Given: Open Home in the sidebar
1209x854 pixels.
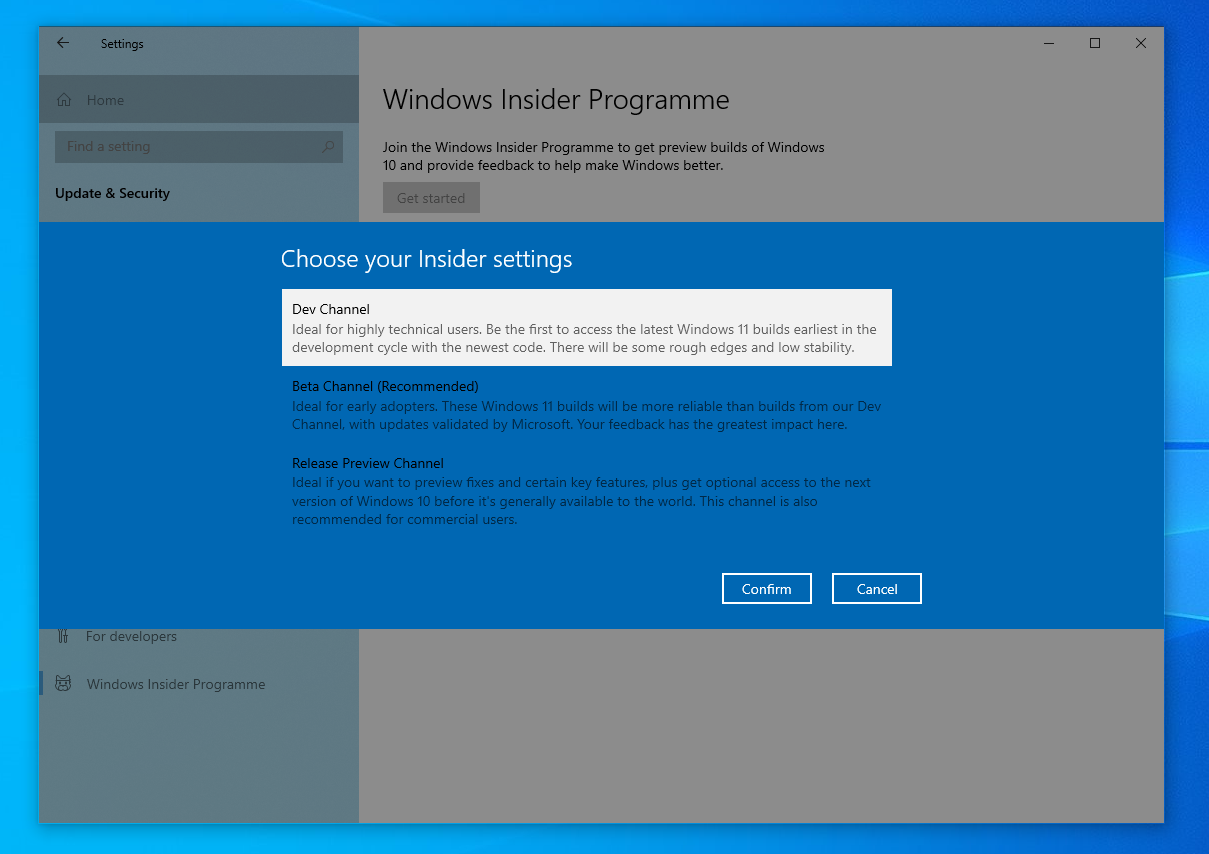Looking at the screenshot, I should 105,100.
